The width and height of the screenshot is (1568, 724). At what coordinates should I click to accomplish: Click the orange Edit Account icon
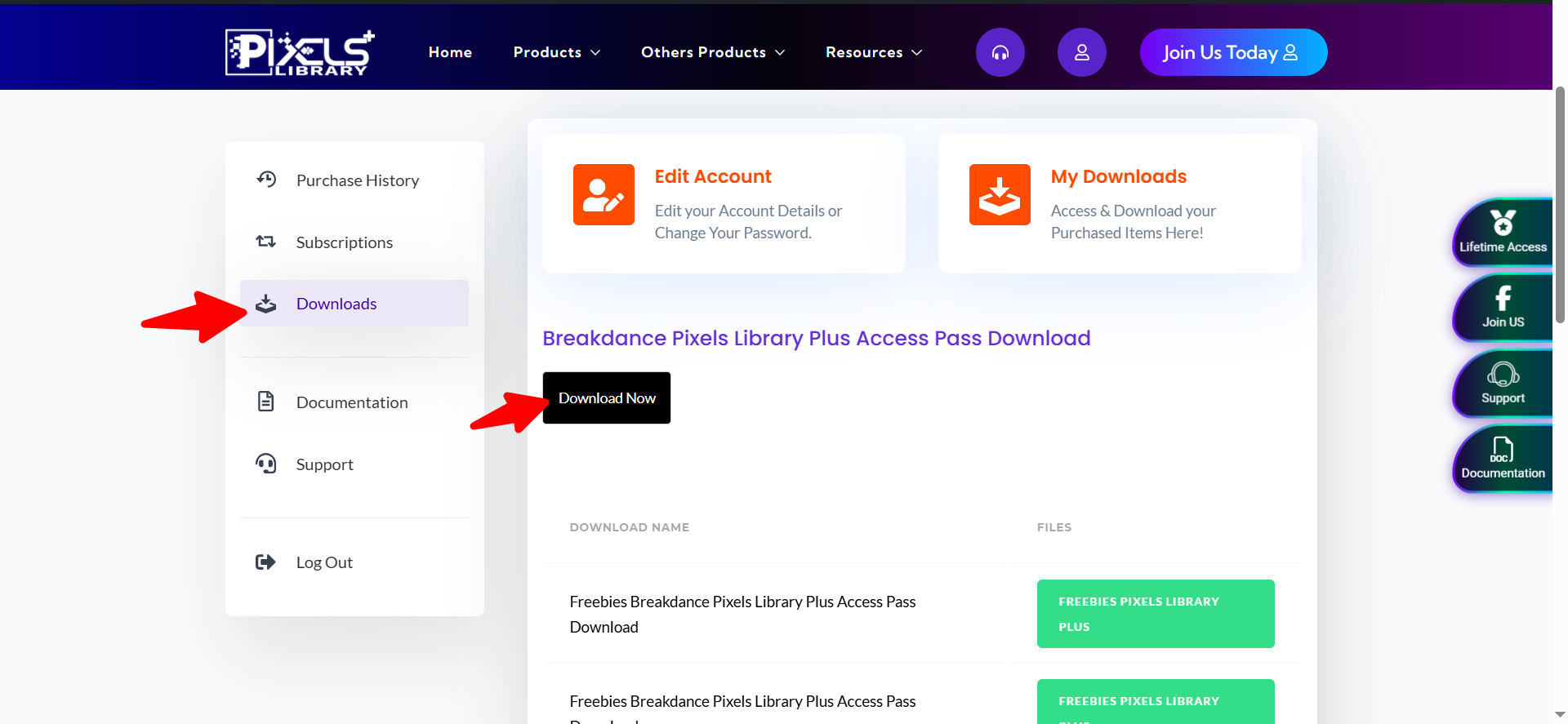(x=604, y=194)
